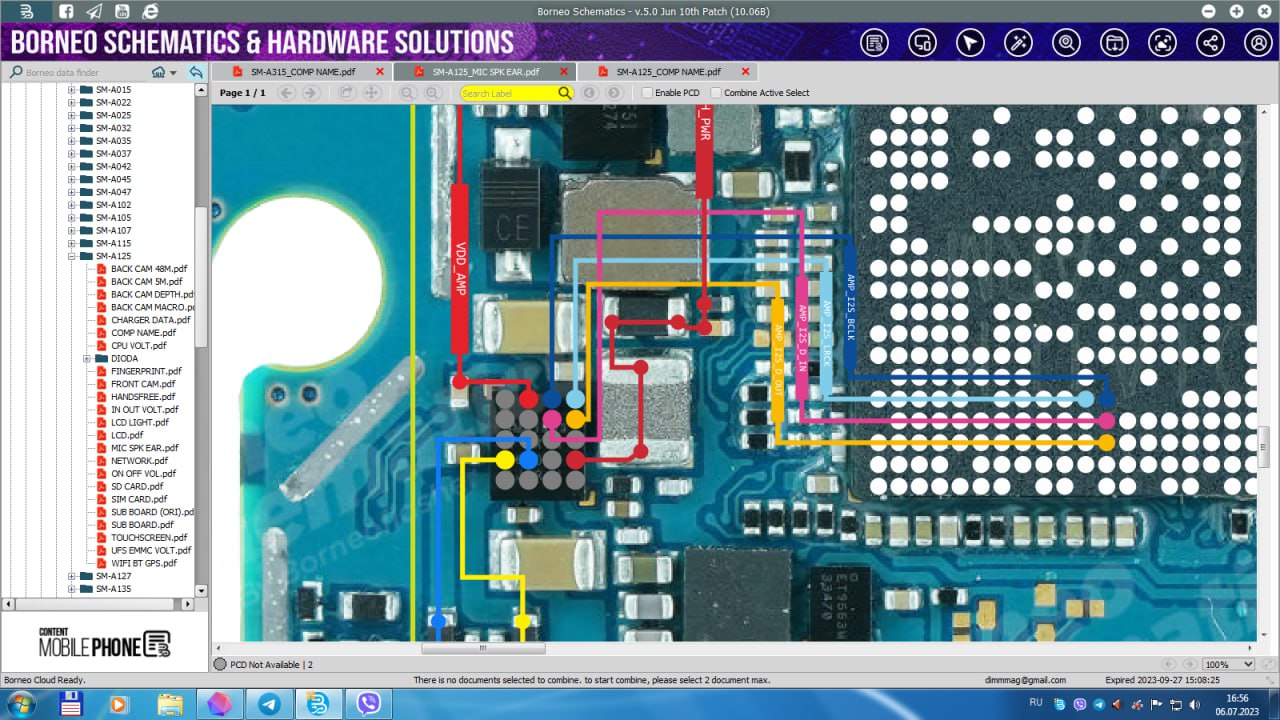The height and width of the screenshot is (720, 1280).
Task: Enable PCD checkbox
Action: click(647, 93)
